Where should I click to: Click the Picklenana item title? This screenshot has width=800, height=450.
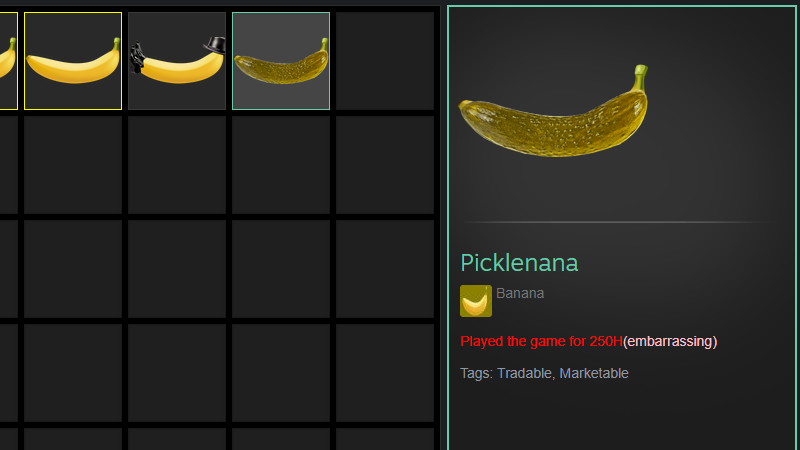(519, 263)
